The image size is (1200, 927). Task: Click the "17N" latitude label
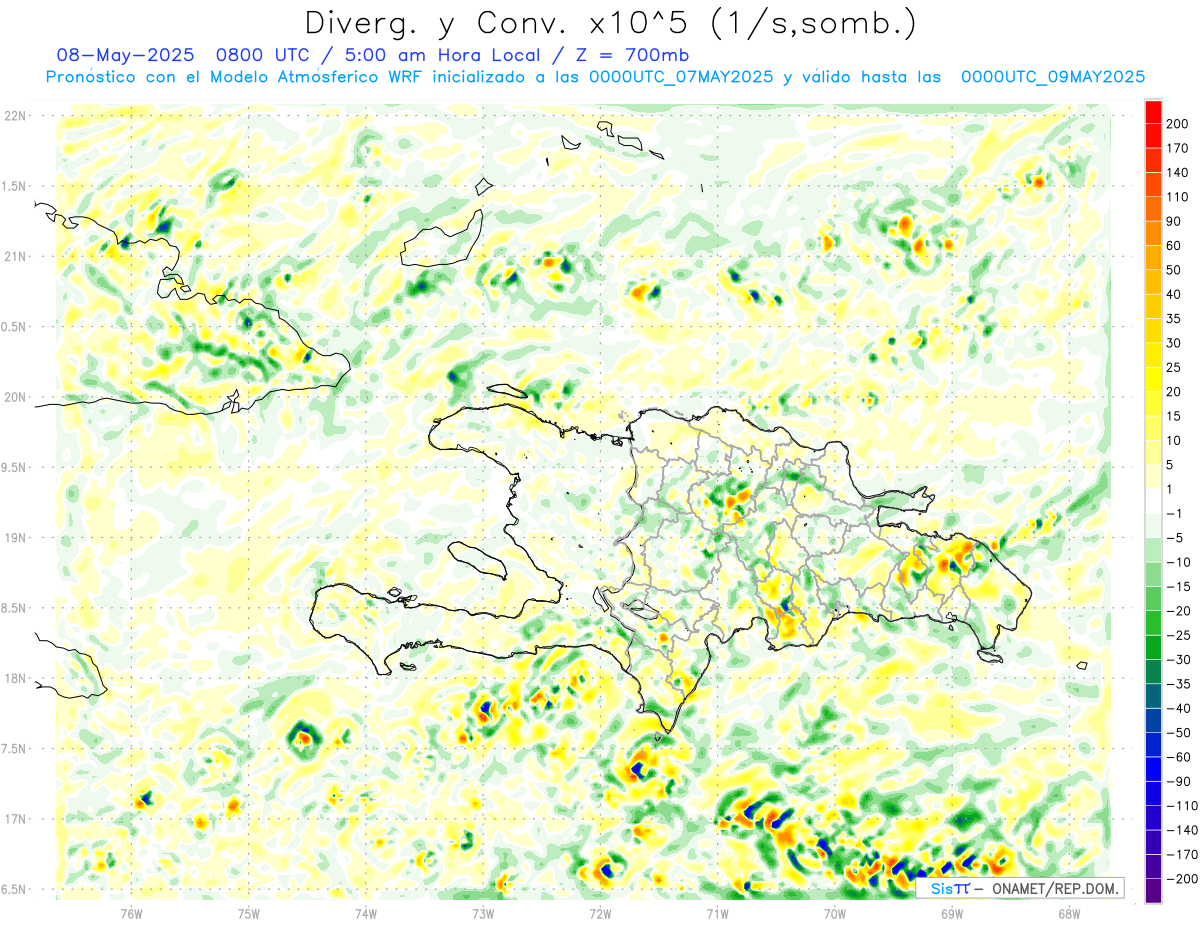point(15,819)
